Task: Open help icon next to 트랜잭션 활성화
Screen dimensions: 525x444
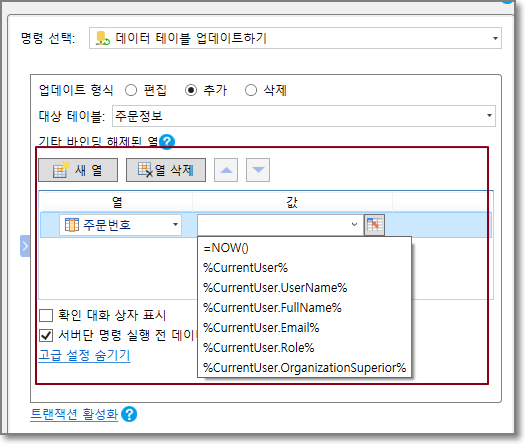Action: point(129,414)
